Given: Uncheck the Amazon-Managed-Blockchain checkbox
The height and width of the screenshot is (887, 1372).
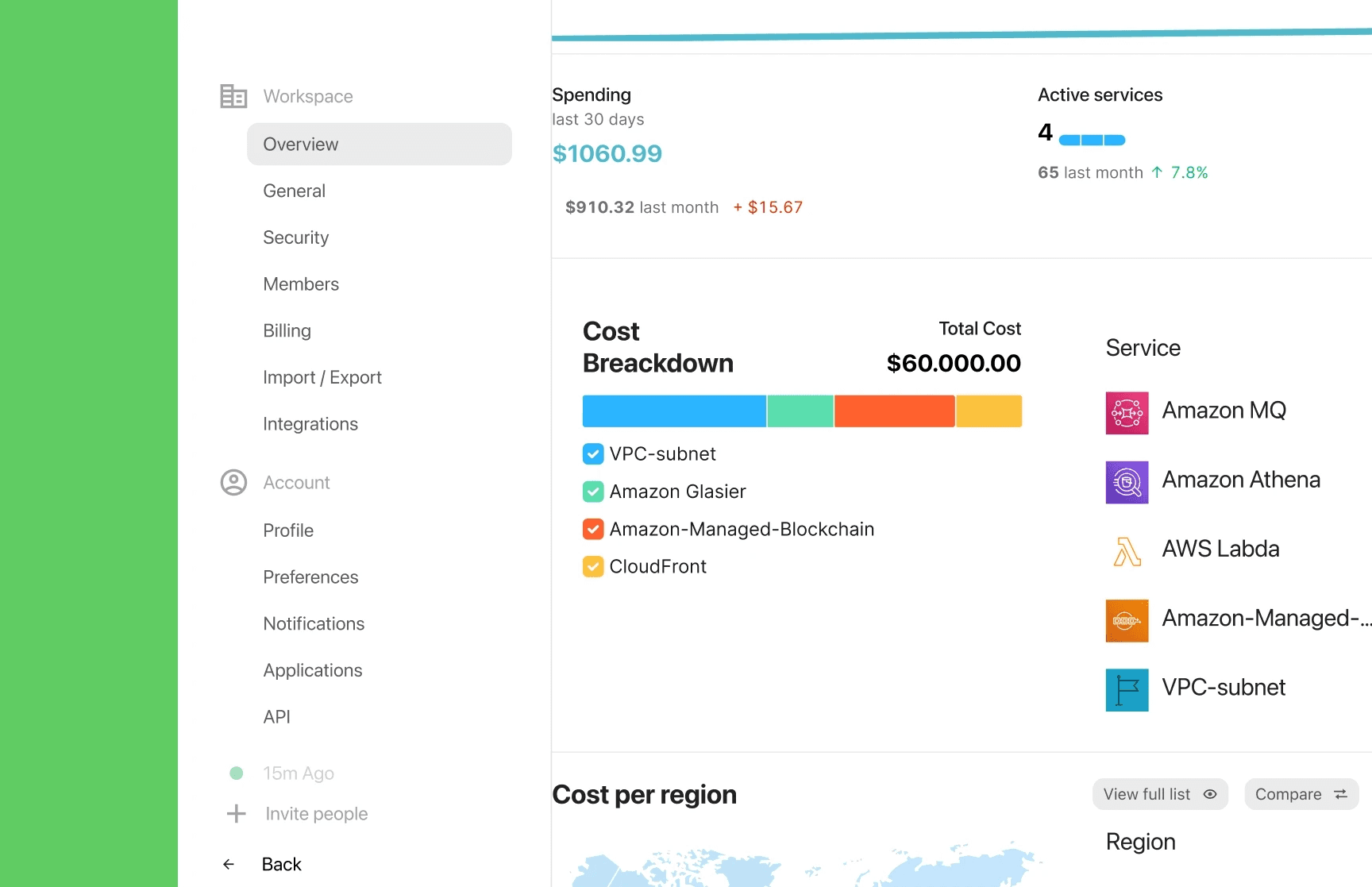Looking at the screenshot, I should 593,529.
